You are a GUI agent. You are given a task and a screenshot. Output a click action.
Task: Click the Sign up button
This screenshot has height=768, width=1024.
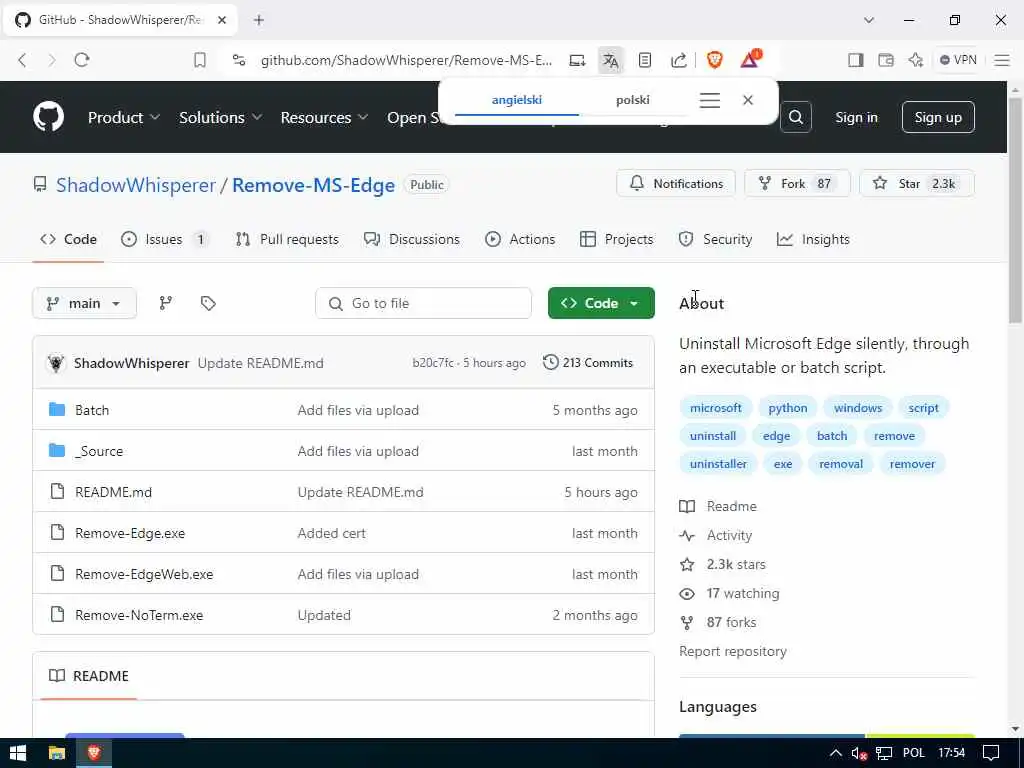(938, 118)
